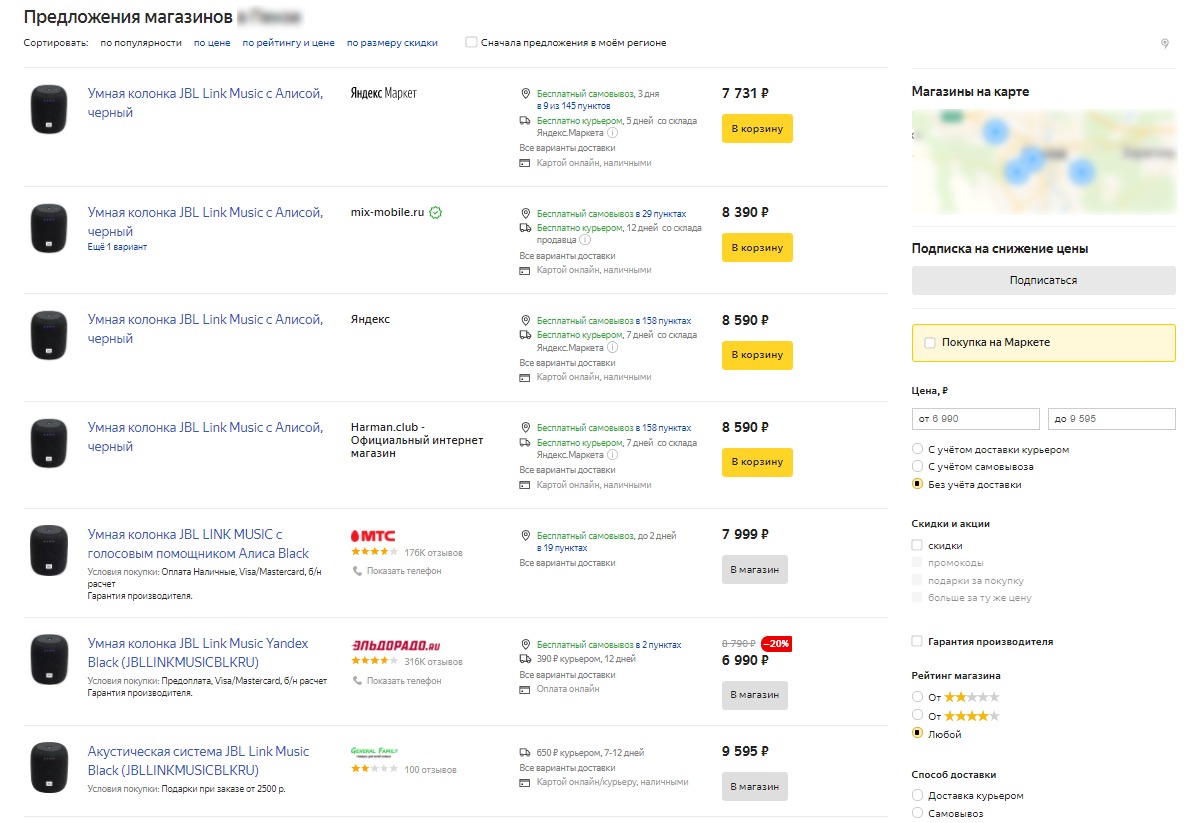Click the verified badge beside mix-mobile.ru
The width and height of the screenshot is (1195, 823).
tap(435, 213)
